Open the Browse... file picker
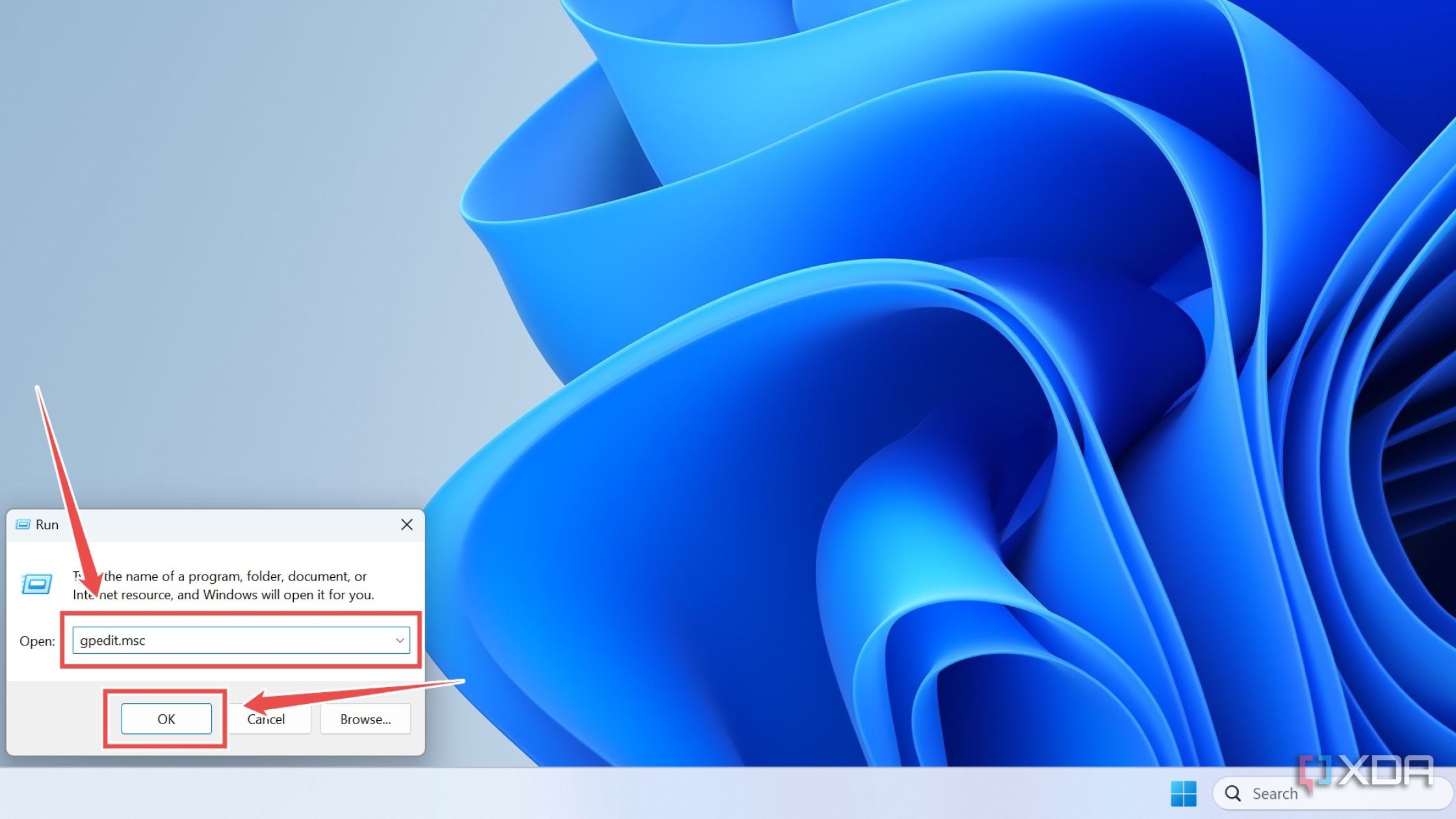1456x819 pixels. pyautogui.click(x=365, y=719)
